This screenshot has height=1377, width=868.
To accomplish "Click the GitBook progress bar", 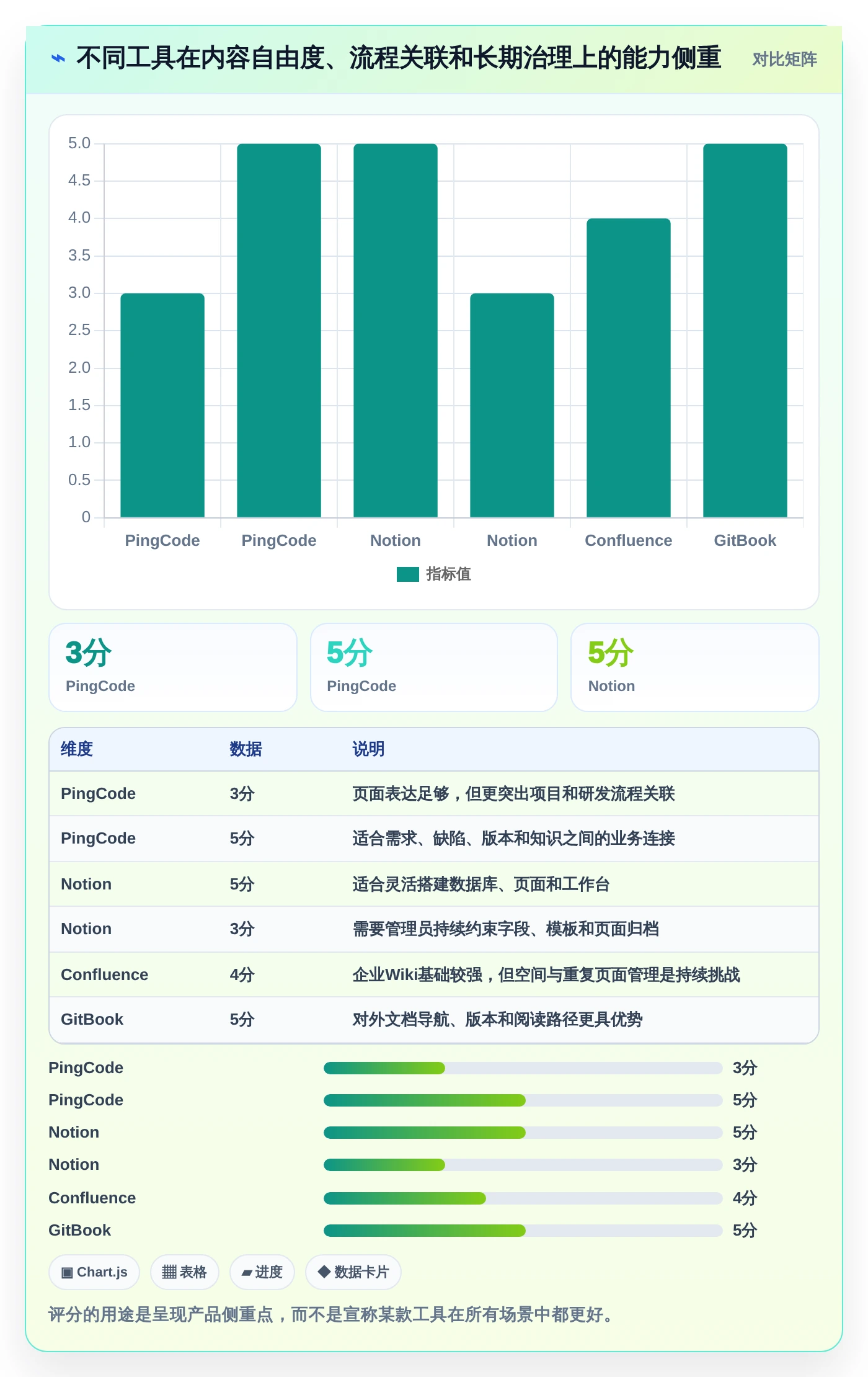I will (523, 1231).
